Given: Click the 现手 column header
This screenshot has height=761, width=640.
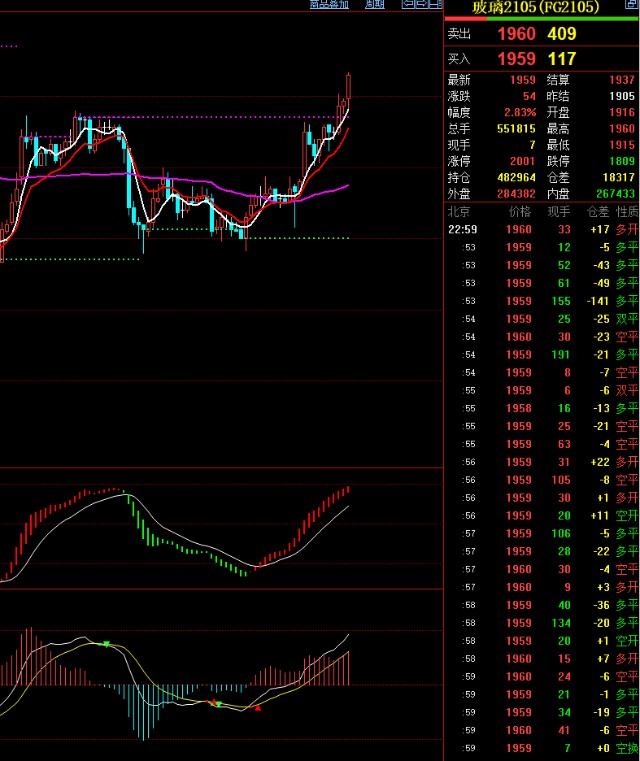Looking at the screenshot, I should point(559,212).
